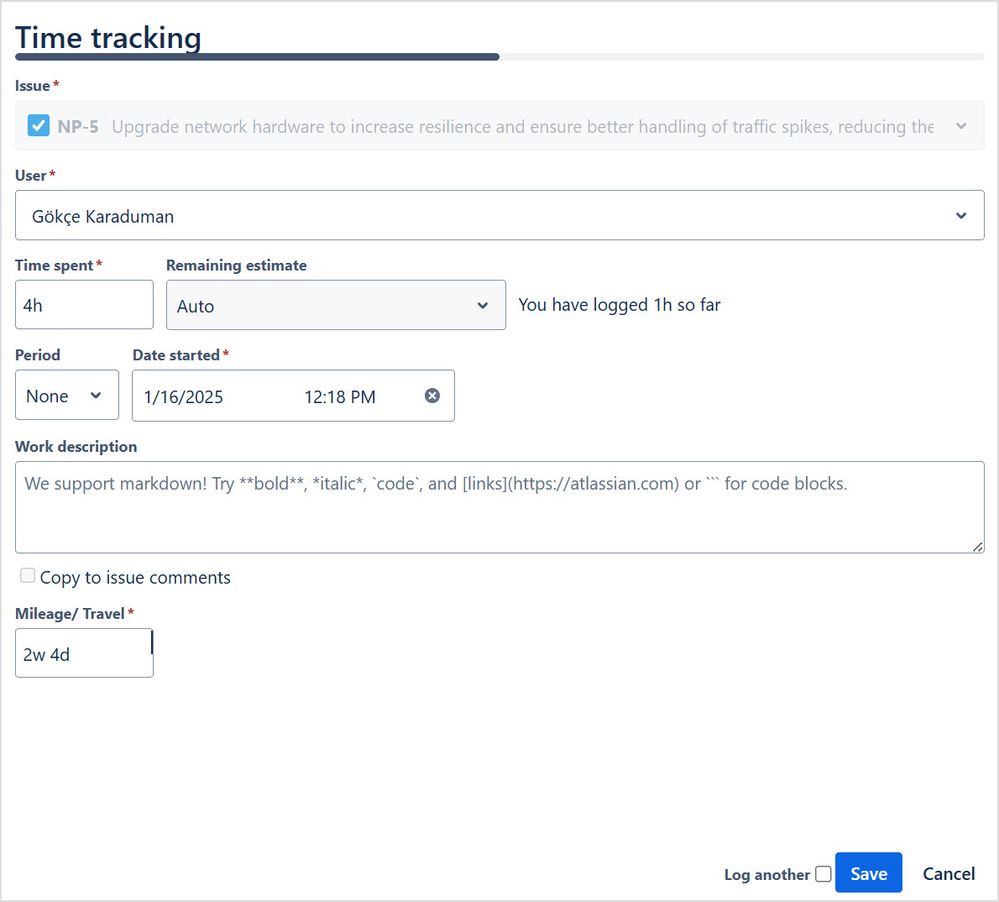The height and width of the screenshot is (902, 999).
Task: Click the resize handle of Work description box
Action: (x=977, y=547)
